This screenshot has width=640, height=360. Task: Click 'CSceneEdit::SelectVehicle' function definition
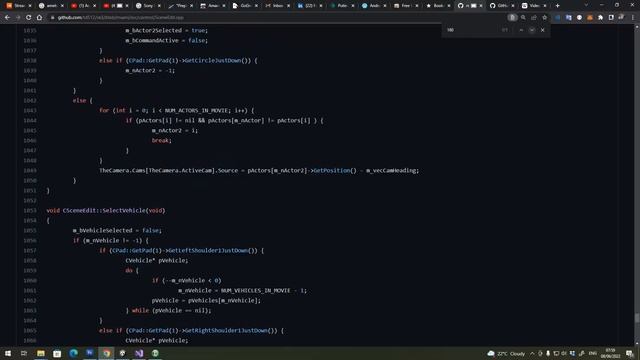point(104,211)
